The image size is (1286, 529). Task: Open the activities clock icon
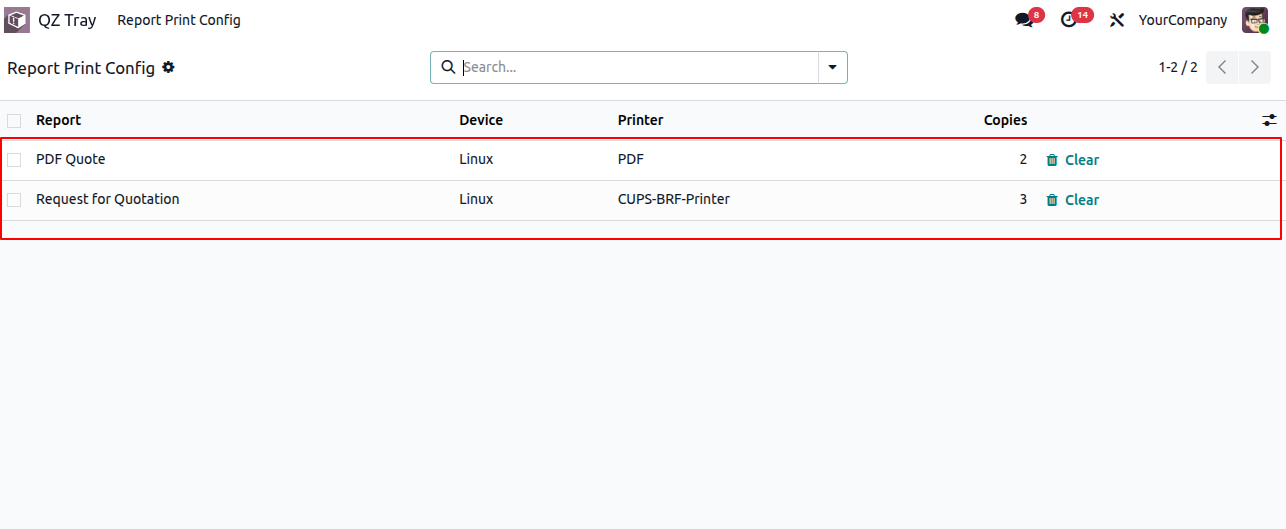pos(1069,20)
